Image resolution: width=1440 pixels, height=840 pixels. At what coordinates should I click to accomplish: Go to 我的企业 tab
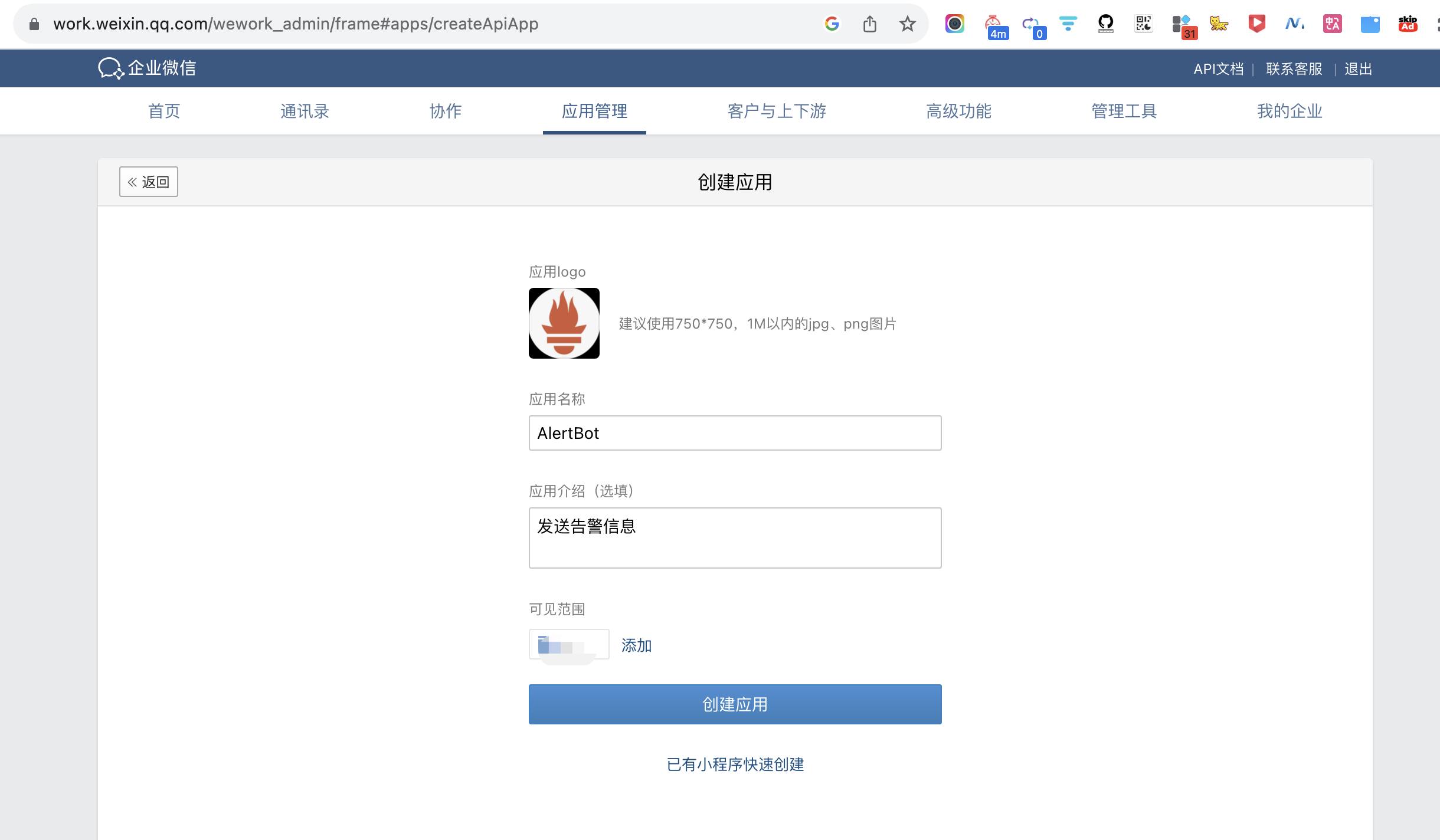tap(1289, 111)
